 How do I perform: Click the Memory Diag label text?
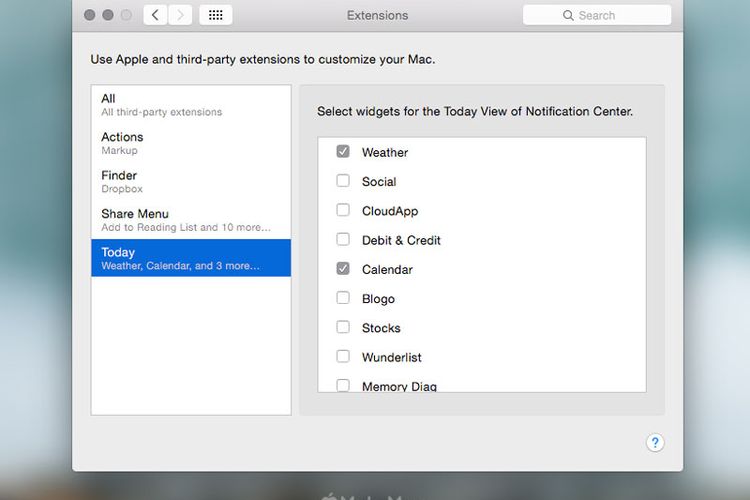click(399, 386)
